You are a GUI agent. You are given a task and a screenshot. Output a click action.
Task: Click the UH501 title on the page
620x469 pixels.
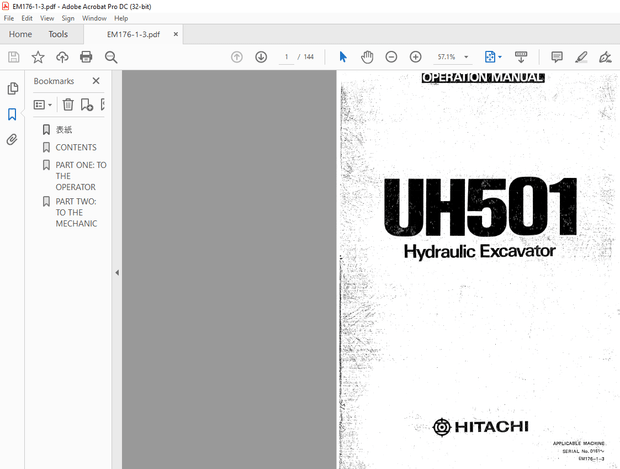coord(480,207)
